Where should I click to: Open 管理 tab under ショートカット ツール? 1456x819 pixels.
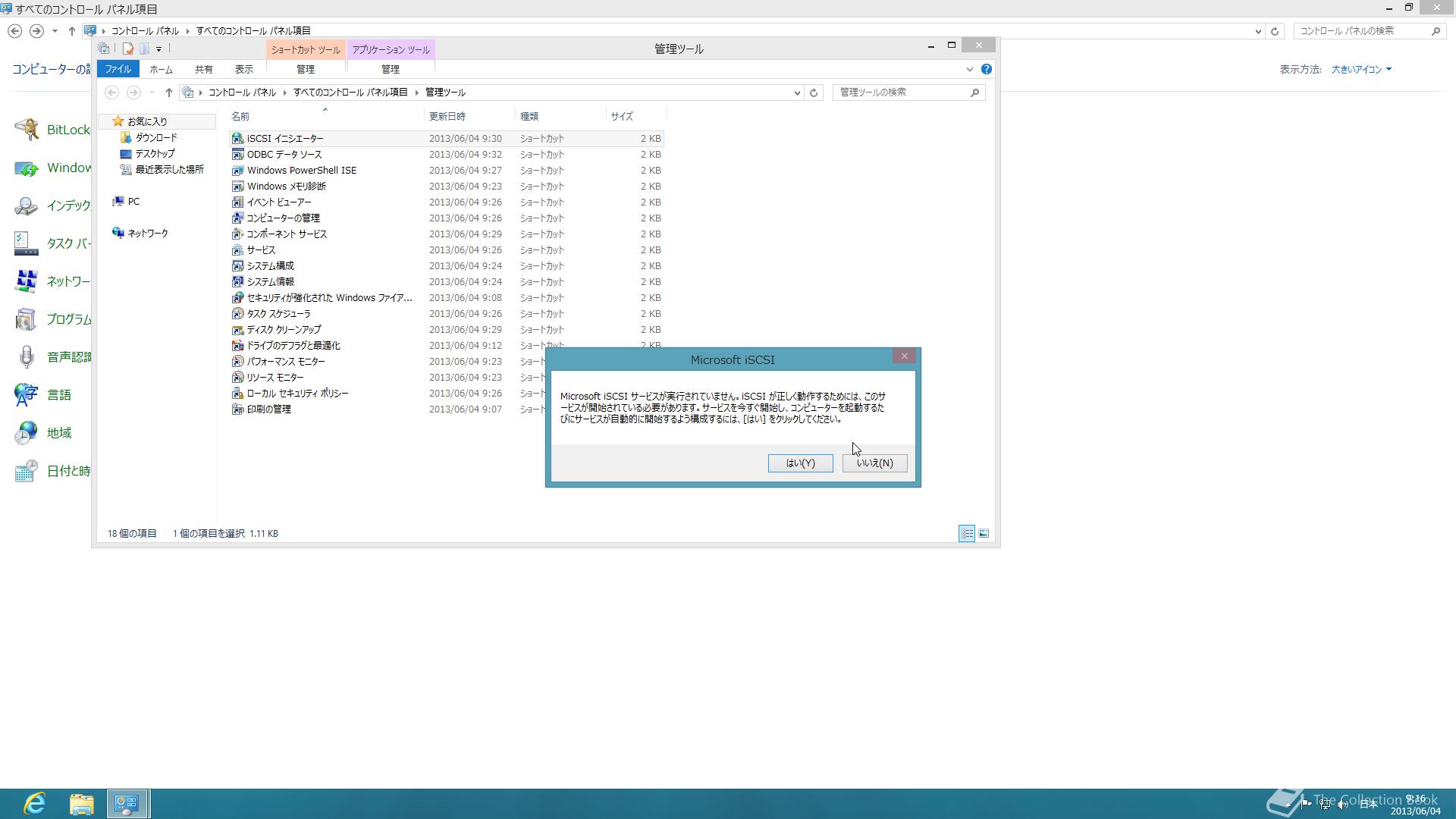(305, 69)
